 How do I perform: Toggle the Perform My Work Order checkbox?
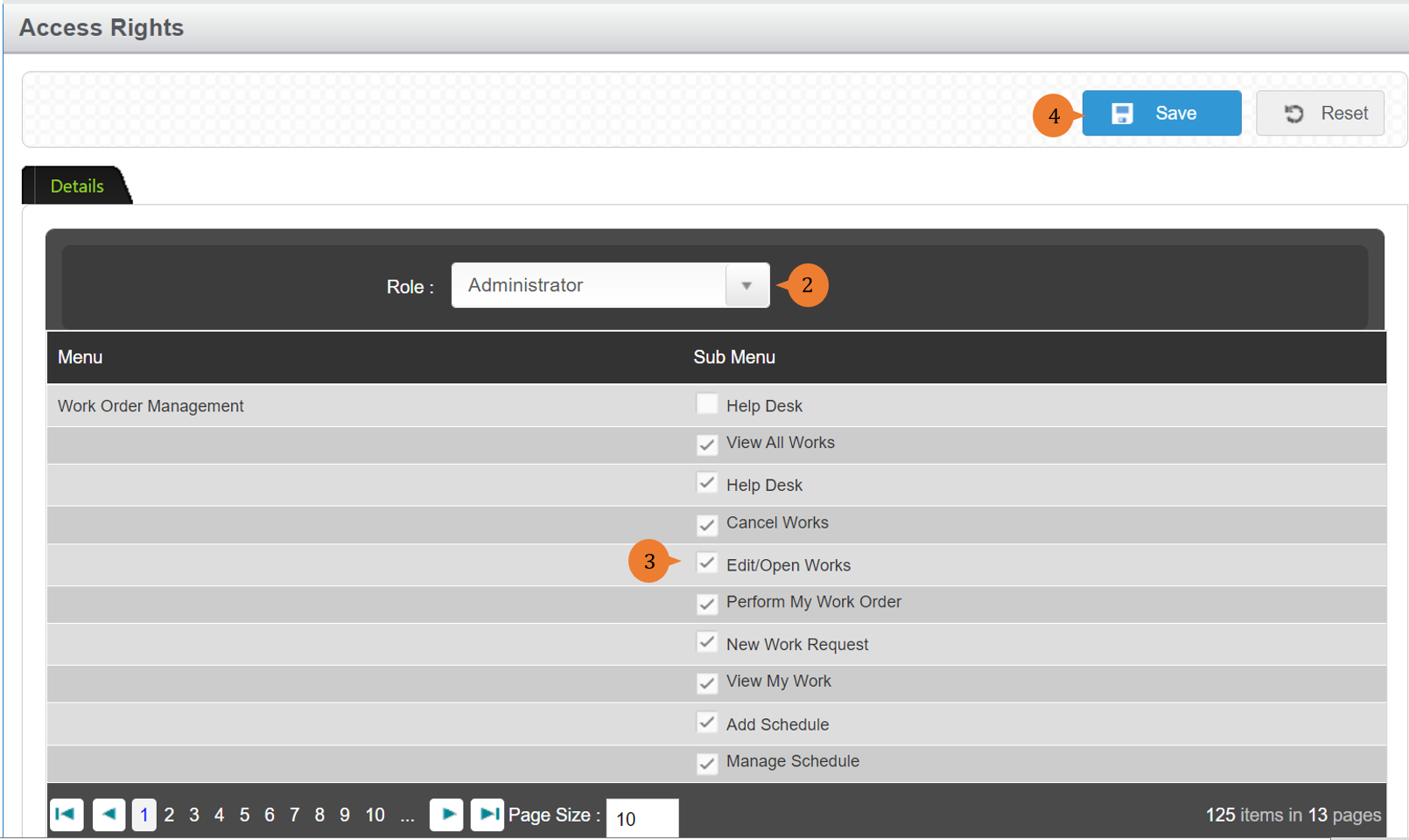pos(707,603)
